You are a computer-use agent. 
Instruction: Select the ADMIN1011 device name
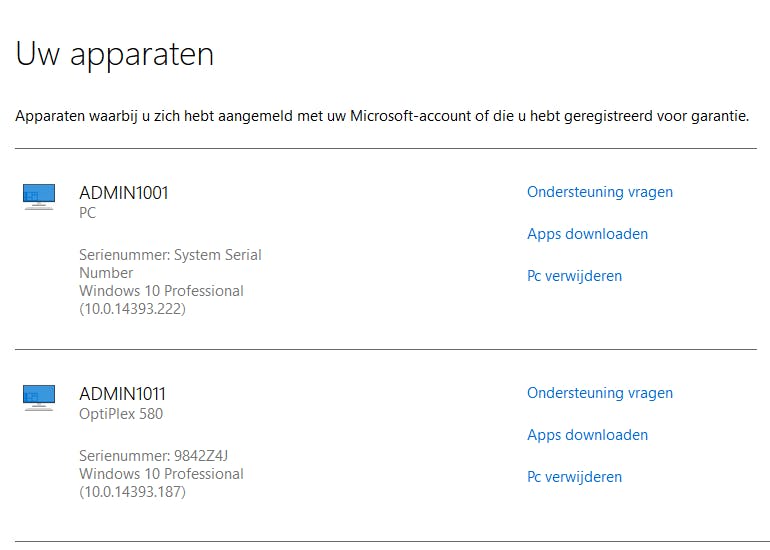pyautogui.click(x=123, y=394)
